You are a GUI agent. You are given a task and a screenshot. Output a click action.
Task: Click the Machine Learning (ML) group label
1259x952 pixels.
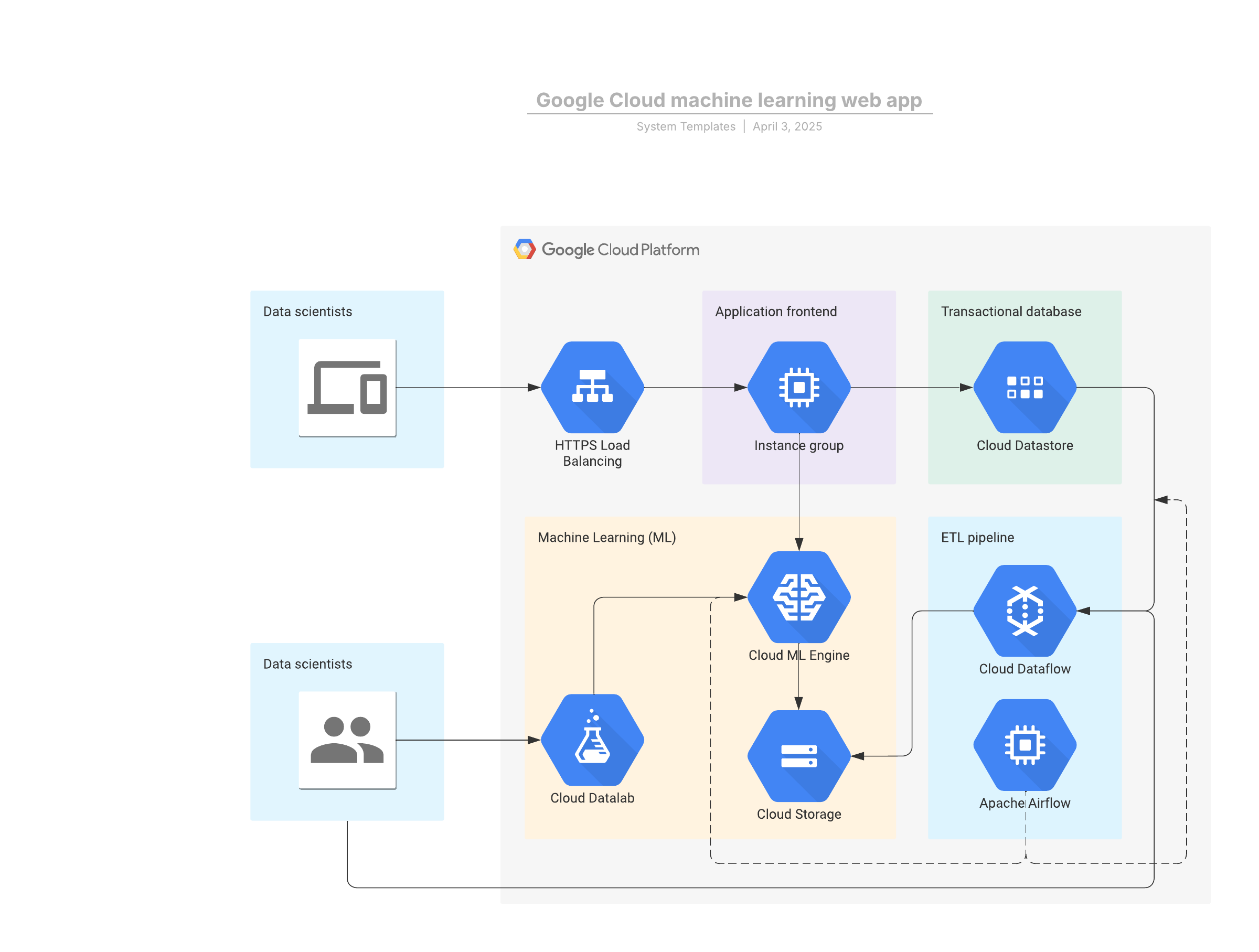607,538
